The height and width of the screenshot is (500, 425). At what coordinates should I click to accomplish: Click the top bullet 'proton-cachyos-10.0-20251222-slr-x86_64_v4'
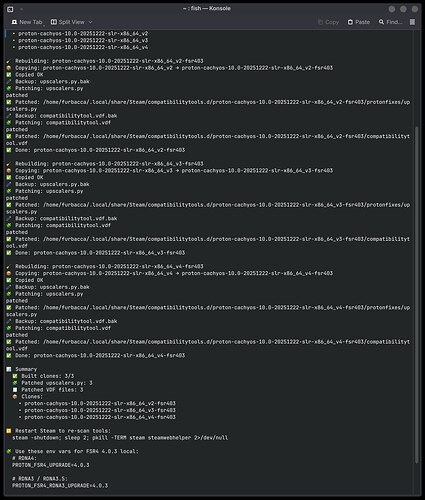pos(80,47)
